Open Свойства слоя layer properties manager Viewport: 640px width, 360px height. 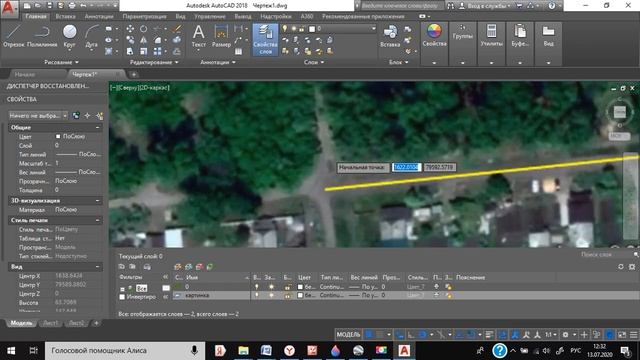click(x=265, y=39)
